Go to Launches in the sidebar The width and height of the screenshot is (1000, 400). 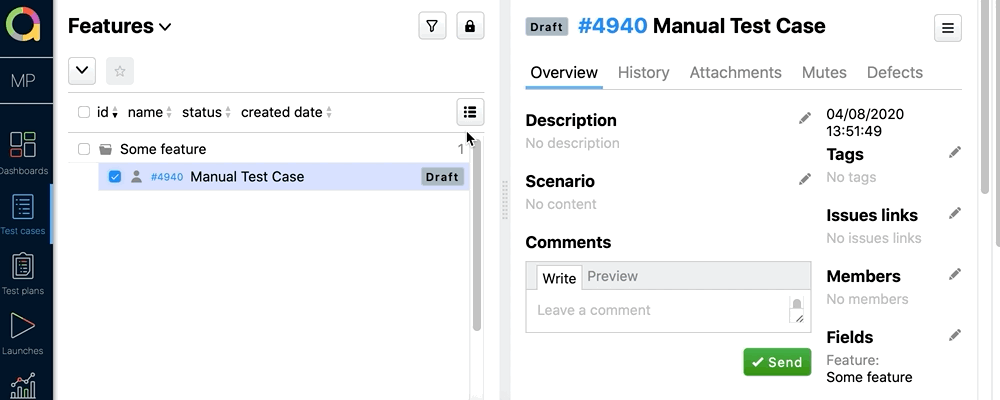[x=23, y=333]
